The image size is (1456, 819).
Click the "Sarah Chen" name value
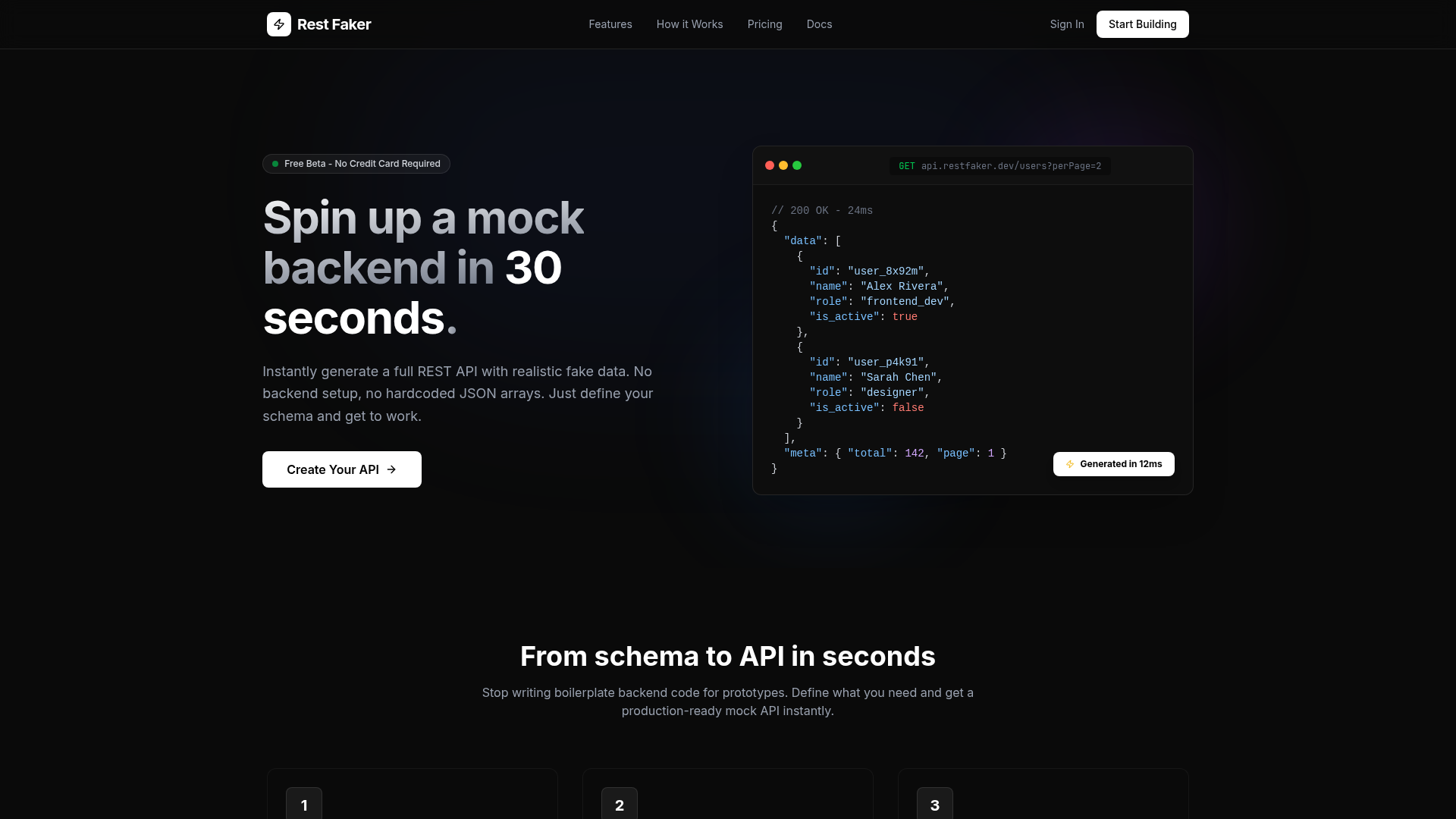(899, 378)
